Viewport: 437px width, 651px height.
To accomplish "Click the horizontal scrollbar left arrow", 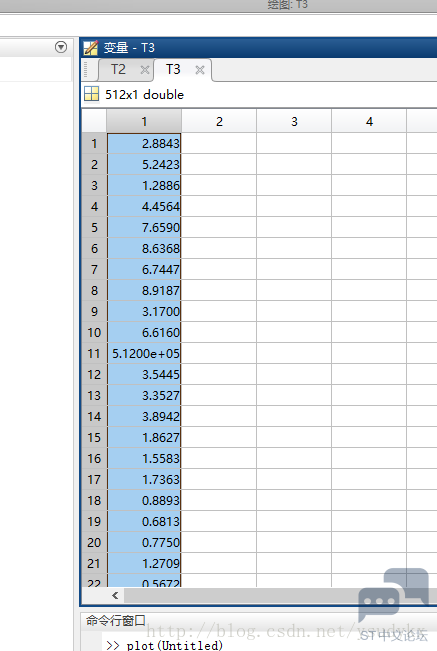I will tap(115, 596).
